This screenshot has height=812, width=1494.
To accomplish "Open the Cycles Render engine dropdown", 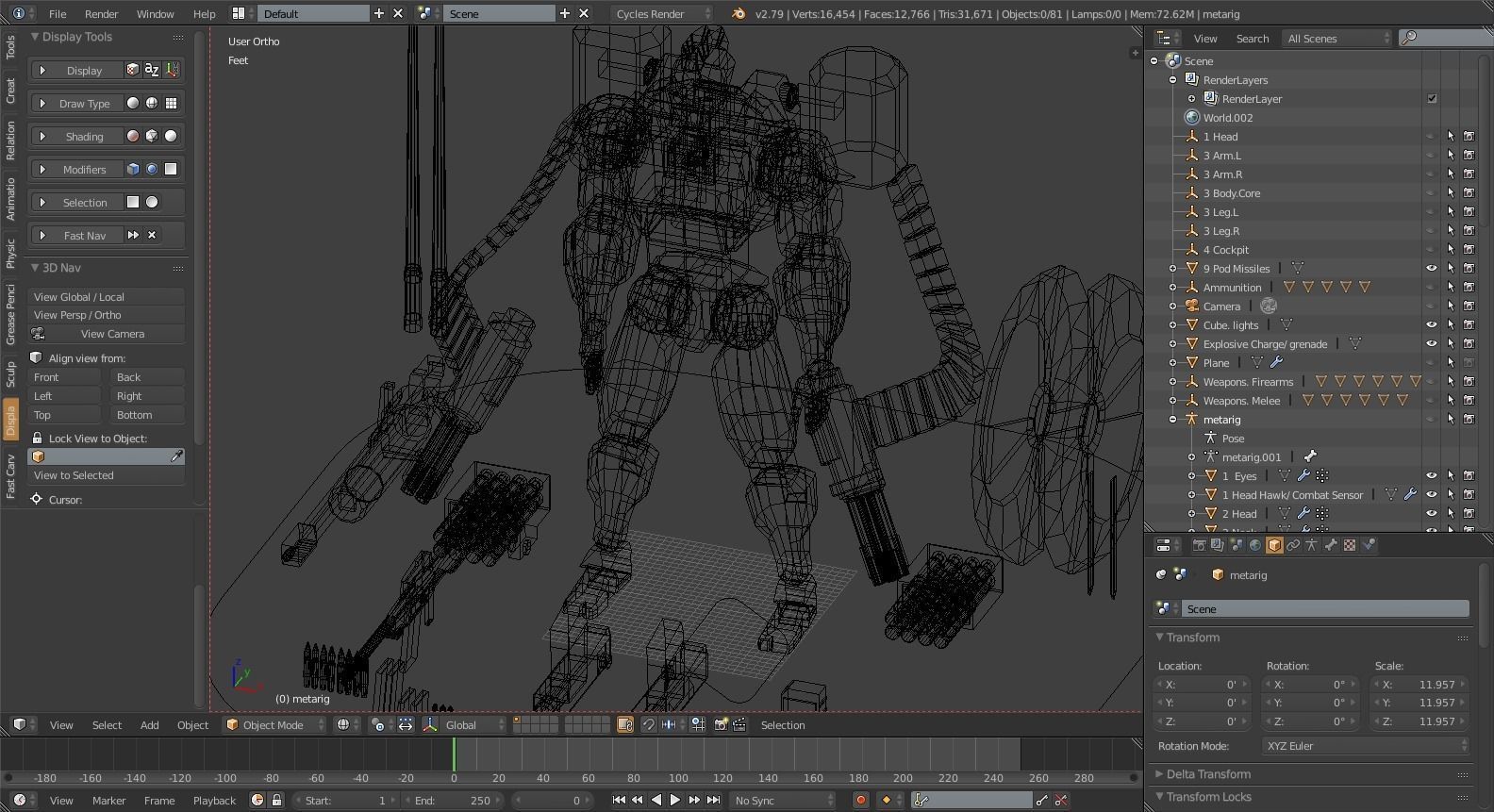I will (662, 13).
